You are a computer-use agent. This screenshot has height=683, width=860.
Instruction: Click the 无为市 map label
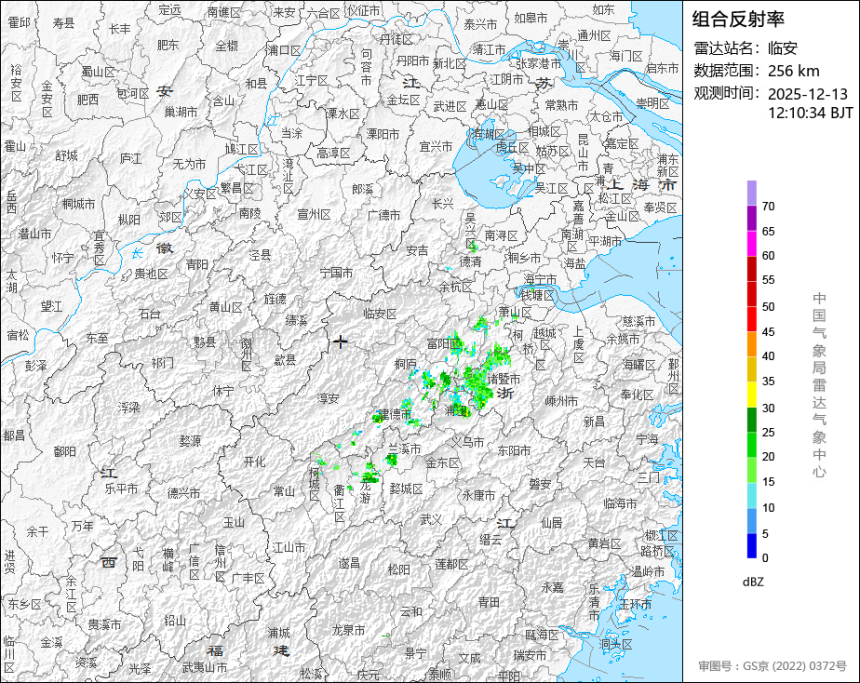(x=189, y=163)
